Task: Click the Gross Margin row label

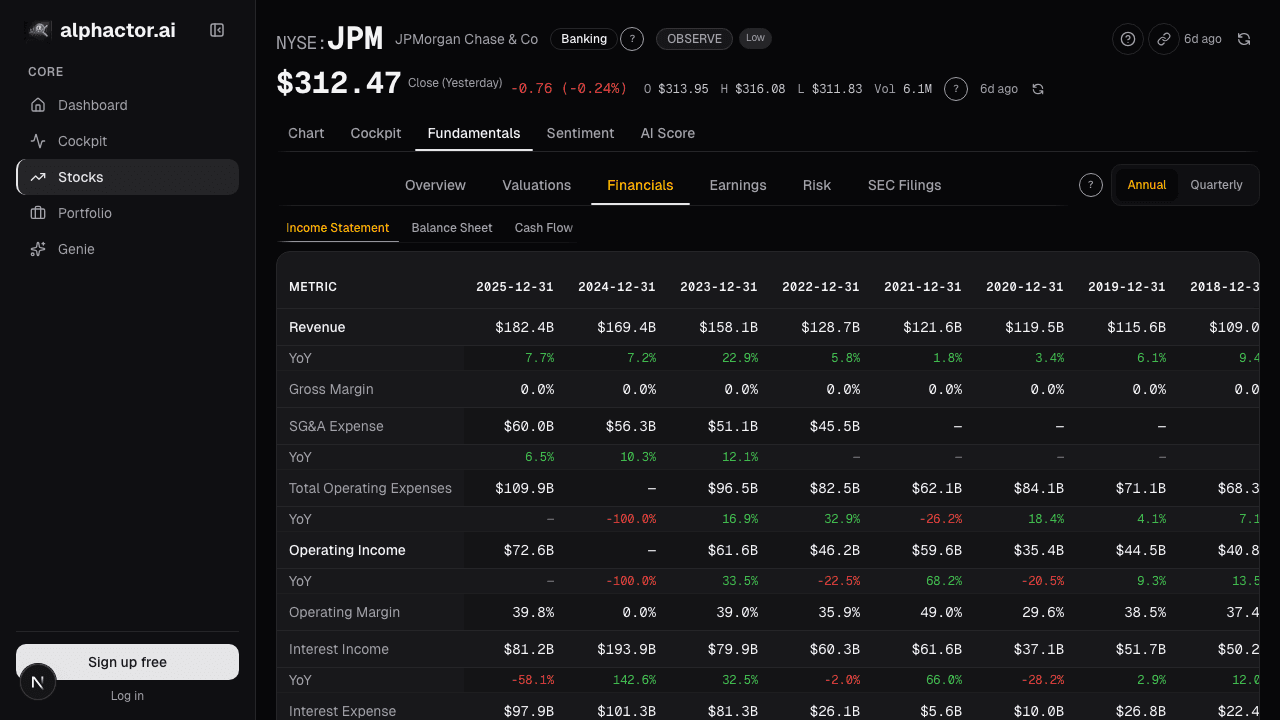Action: pyautogui.click(x=331, y=389)
